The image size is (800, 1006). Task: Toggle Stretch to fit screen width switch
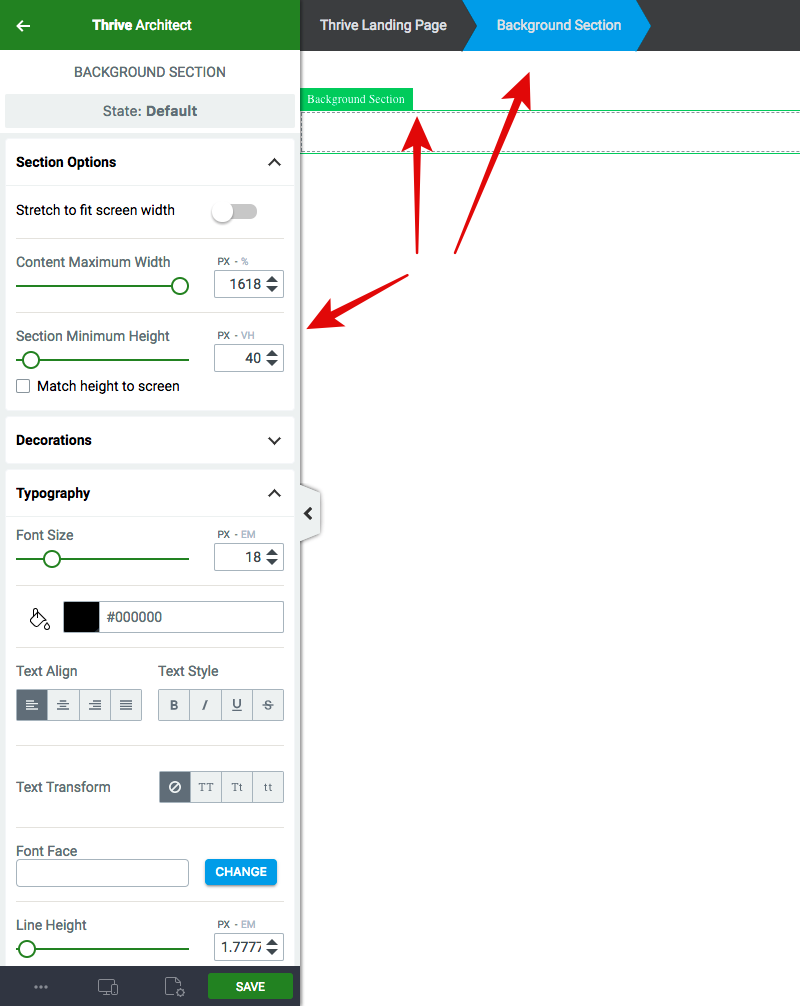235,212
